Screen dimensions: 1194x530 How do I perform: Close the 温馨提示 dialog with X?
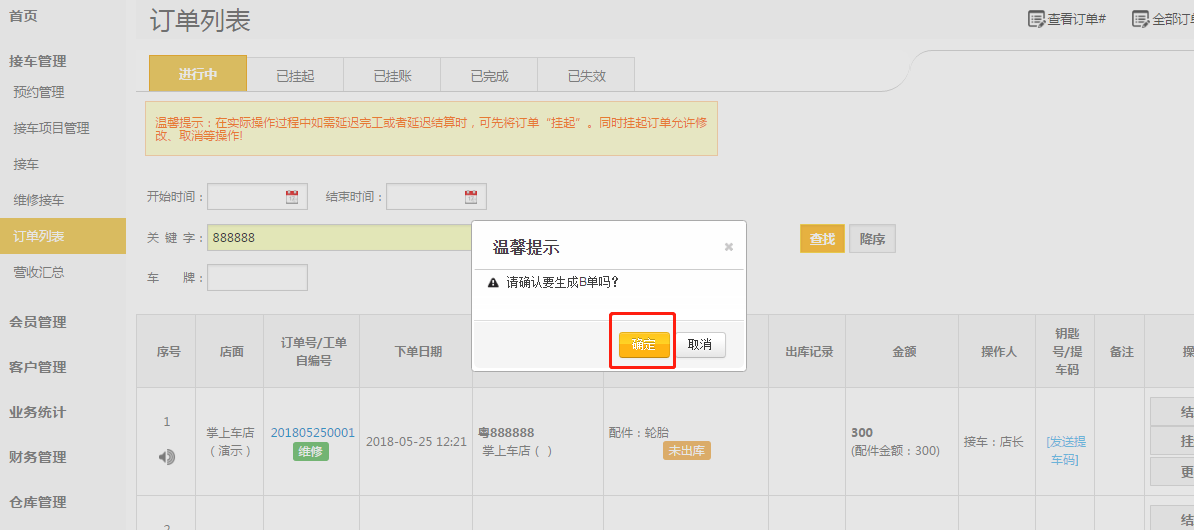tap(729, 247)
